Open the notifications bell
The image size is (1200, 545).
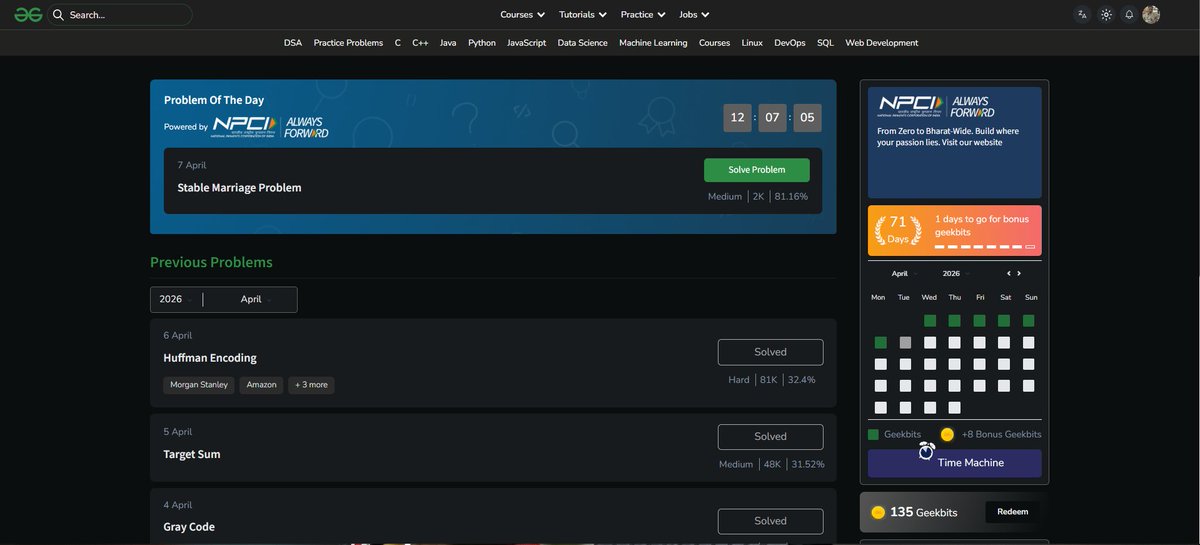click(1129, 15)
